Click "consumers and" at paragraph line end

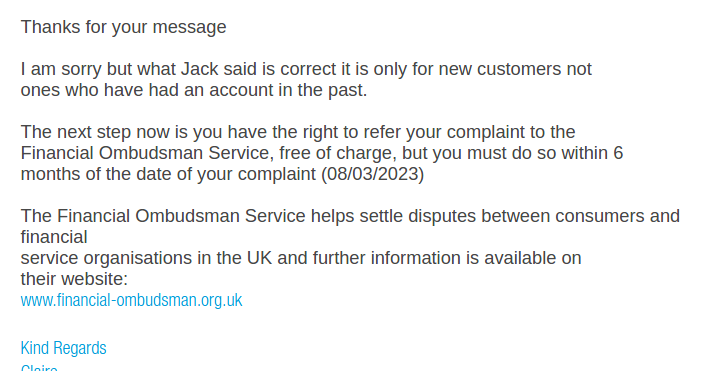coord(617,216)
